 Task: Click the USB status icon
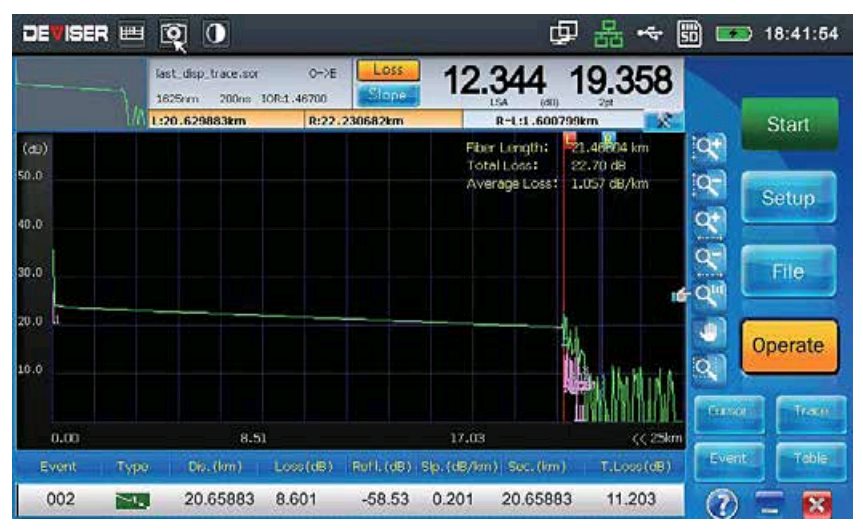(x=647, y=33)
